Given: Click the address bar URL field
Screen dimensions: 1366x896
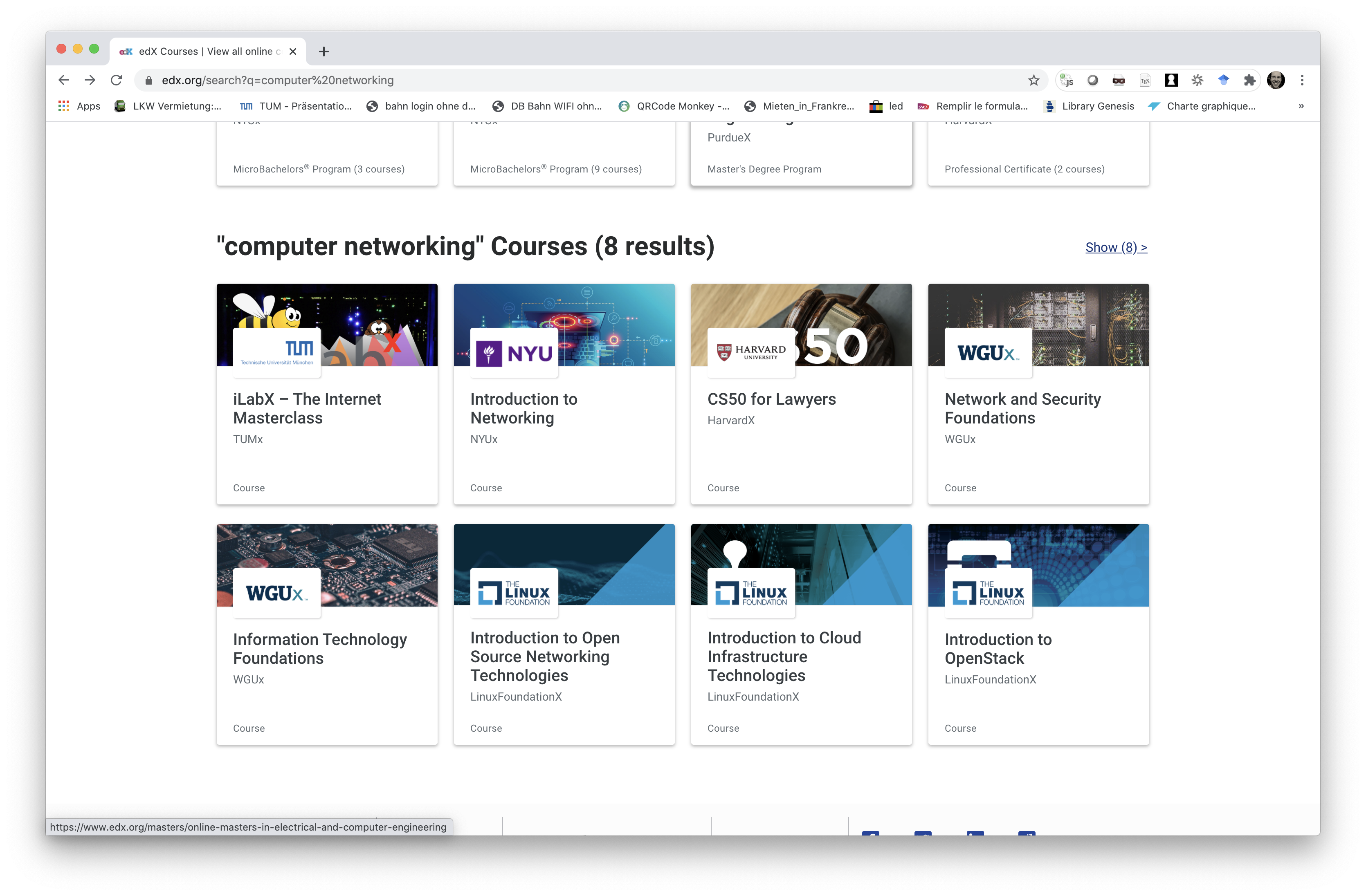Looking at the screenshot, I should click(x=591, y=80).
